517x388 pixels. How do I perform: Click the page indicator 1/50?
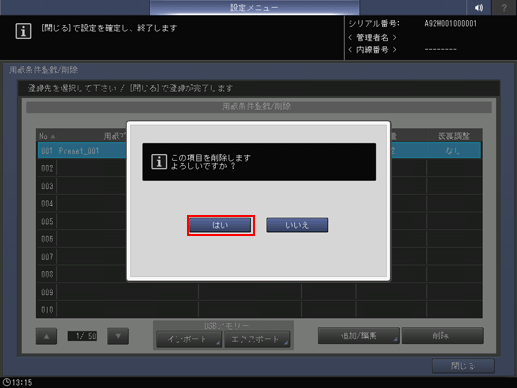pyautogui.click(x=82, y=336)
